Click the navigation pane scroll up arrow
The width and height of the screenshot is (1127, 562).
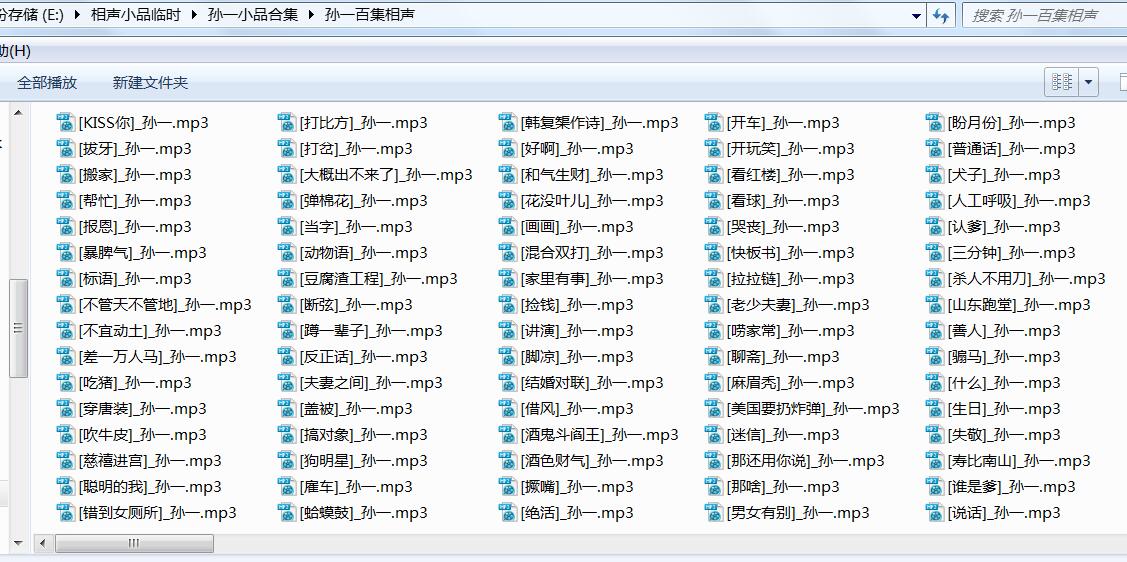[18, 113]
